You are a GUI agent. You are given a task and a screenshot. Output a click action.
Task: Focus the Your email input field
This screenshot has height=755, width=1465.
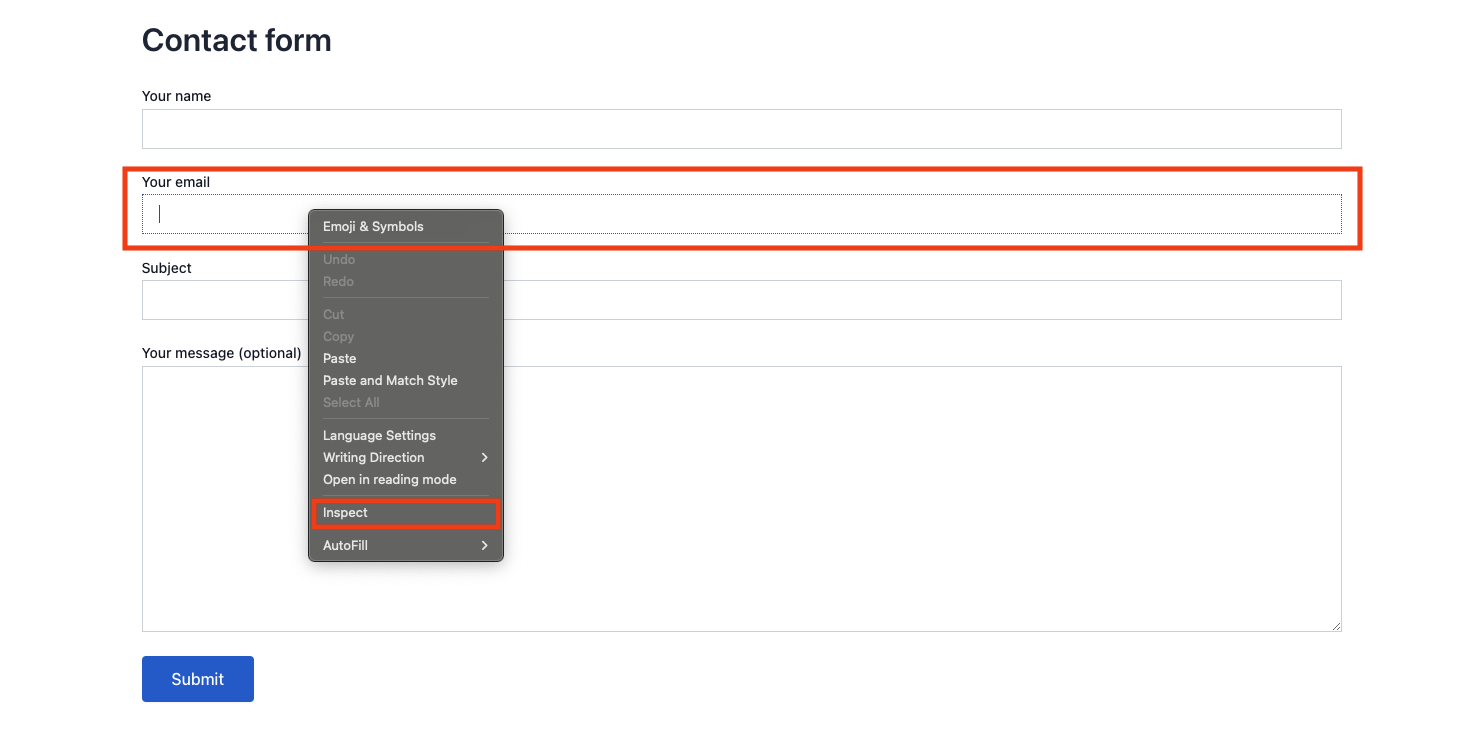[741, 214]
